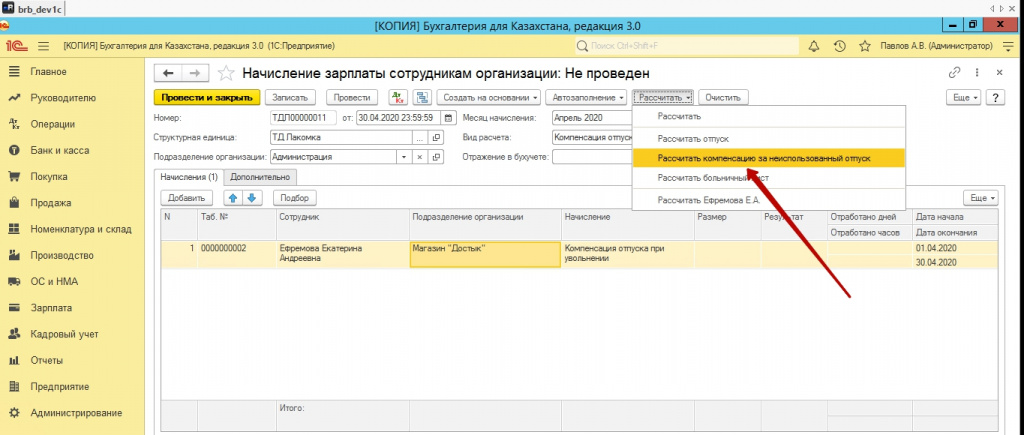Add document to favorites with star

click(225, 73)
